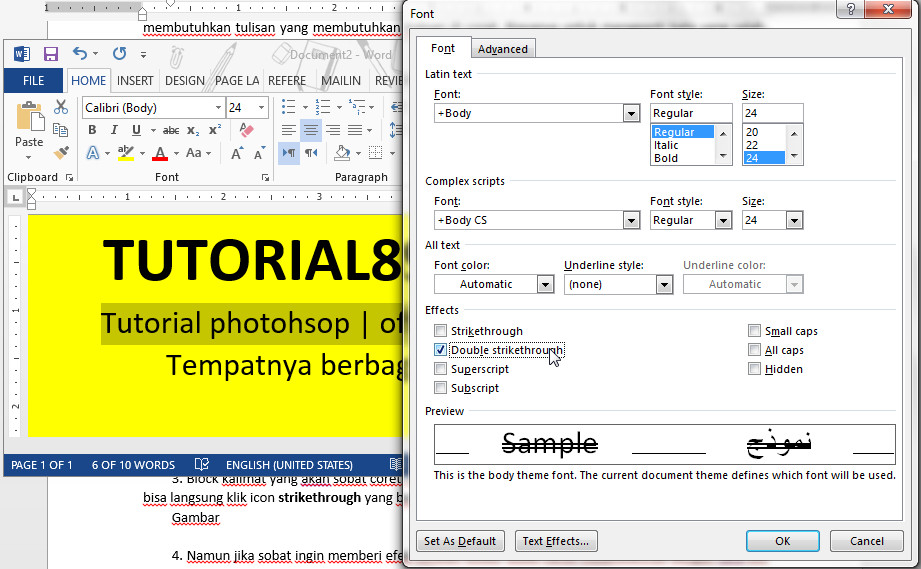Screen dimensions: 921x569
Task: Enable the Superscript checkbox in Font dialog
Action: click(441, 368)
